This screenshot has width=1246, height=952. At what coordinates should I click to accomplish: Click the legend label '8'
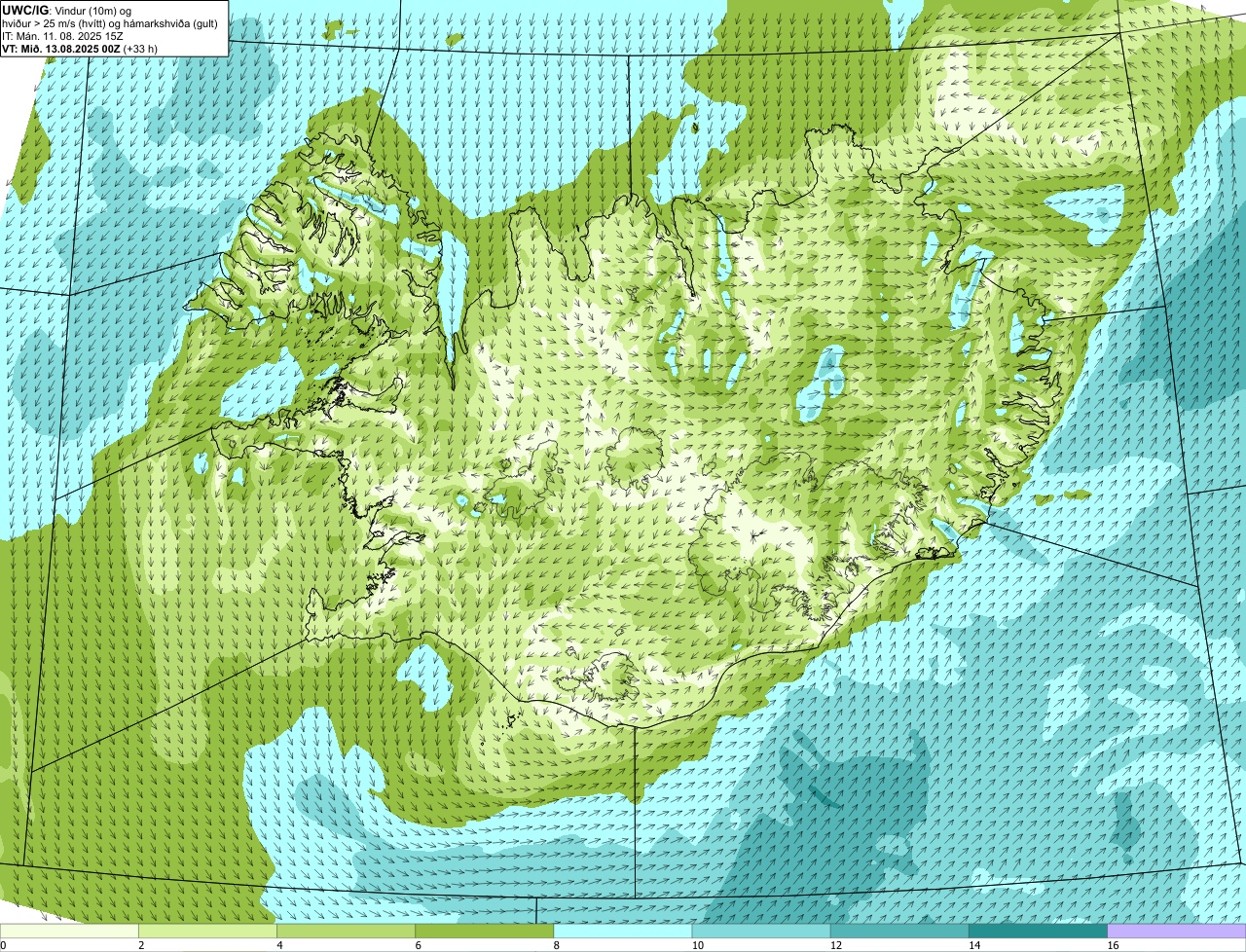point(557,945)
